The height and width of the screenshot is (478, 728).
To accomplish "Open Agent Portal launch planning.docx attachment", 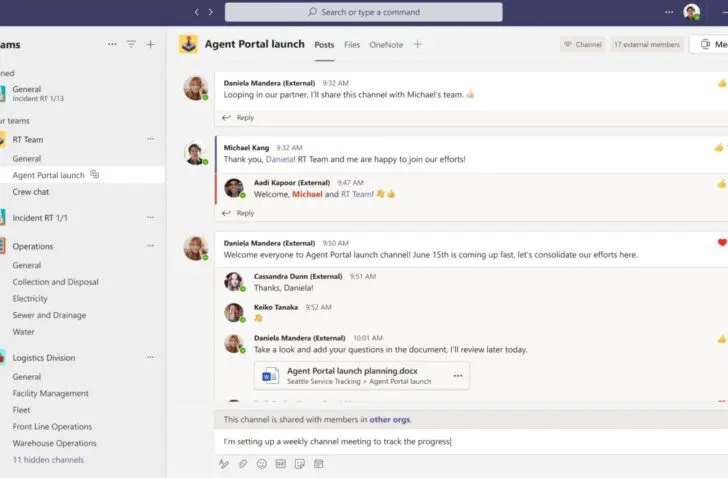I will tap(362, 375).
